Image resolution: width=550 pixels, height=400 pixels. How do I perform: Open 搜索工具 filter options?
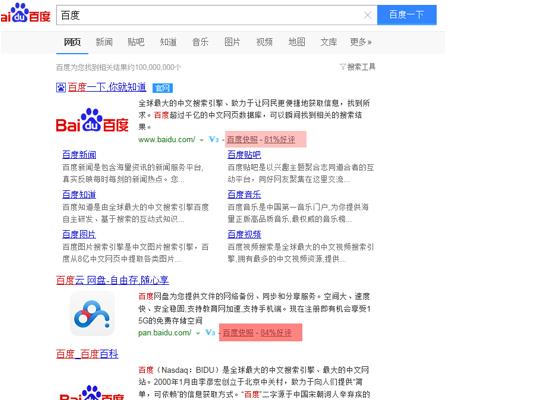pos(357,67)
